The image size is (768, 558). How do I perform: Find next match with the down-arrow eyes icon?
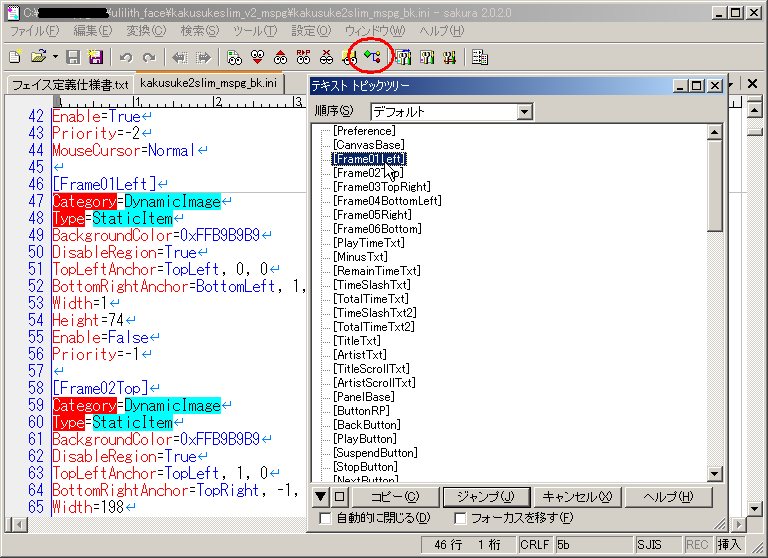coord(258,57)
